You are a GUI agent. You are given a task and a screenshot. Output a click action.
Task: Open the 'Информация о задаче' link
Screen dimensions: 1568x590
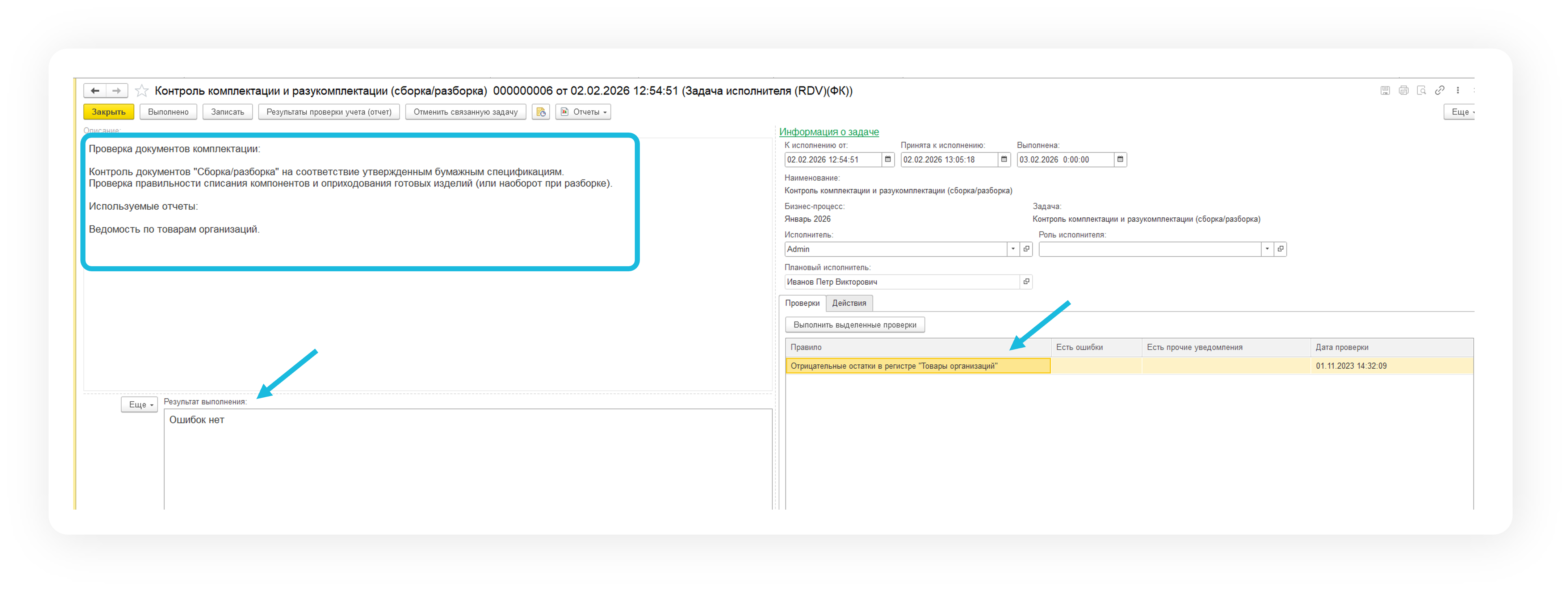tap(829, 132)
